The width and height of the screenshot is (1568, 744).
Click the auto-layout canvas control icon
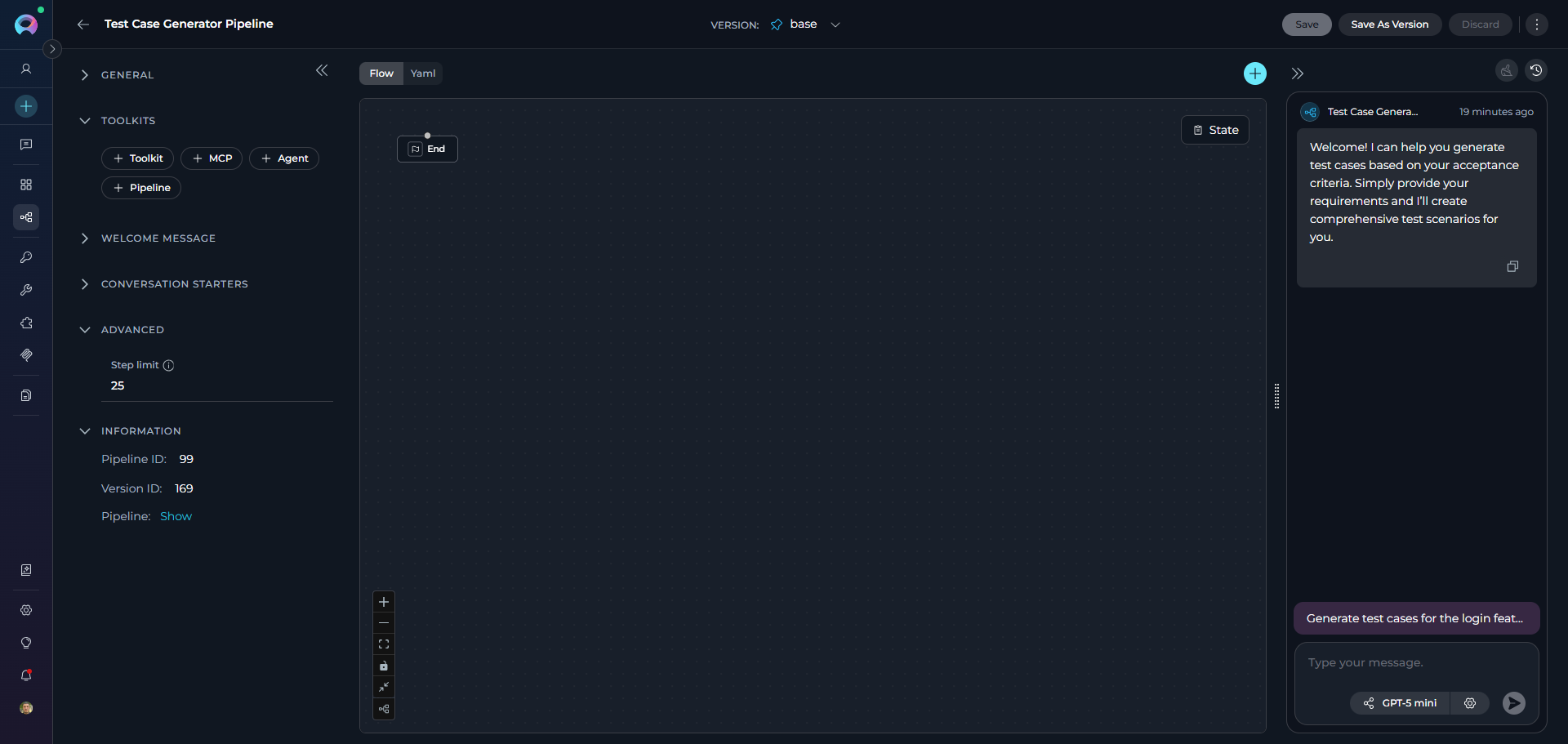(384, 709)
